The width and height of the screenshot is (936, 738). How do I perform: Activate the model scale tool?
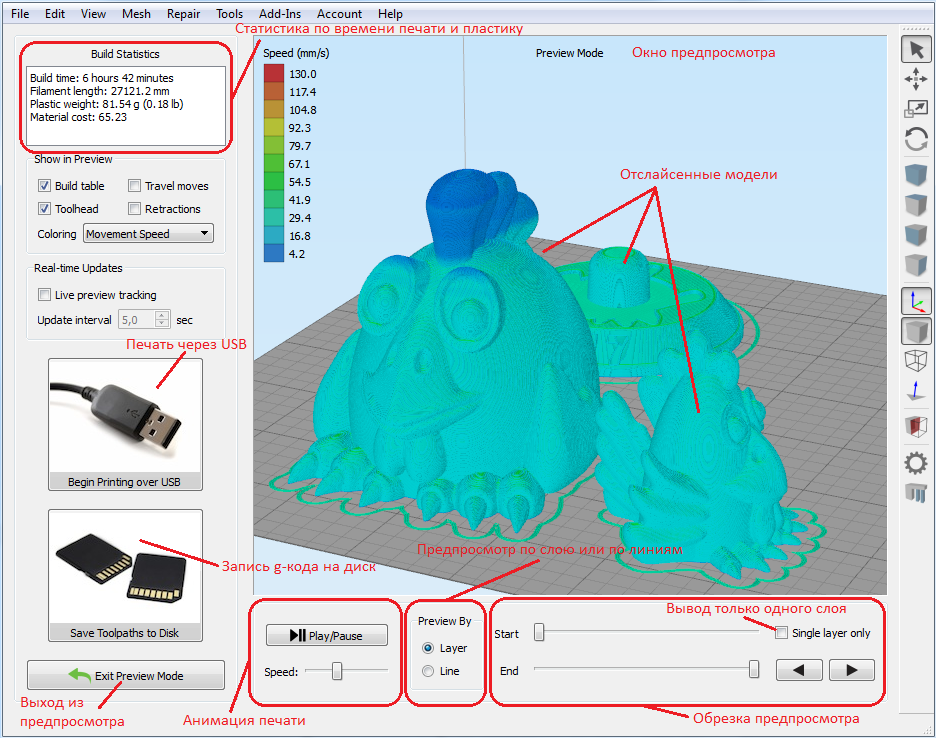point(916,108)
